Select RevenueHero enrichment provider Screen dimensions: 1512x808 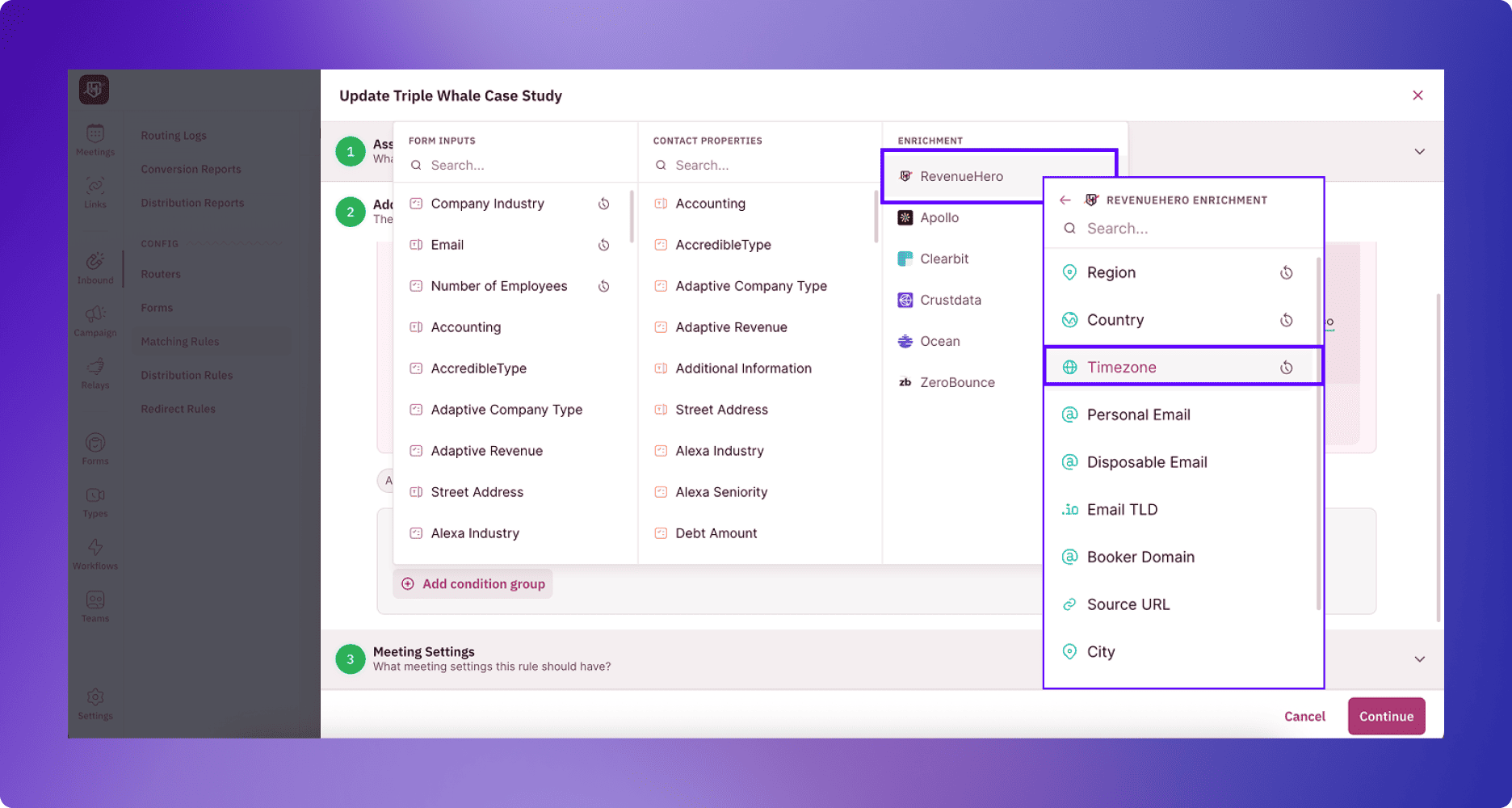962,176
